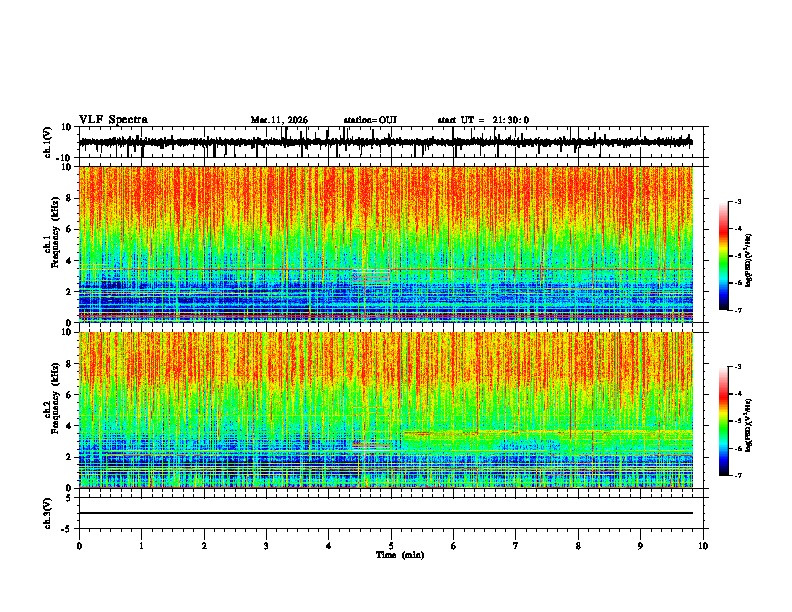Click the "4" kHz tick on ch.1 frequency axis
The width and height of the screenshot is (792, 612).
tap(70, 261)
